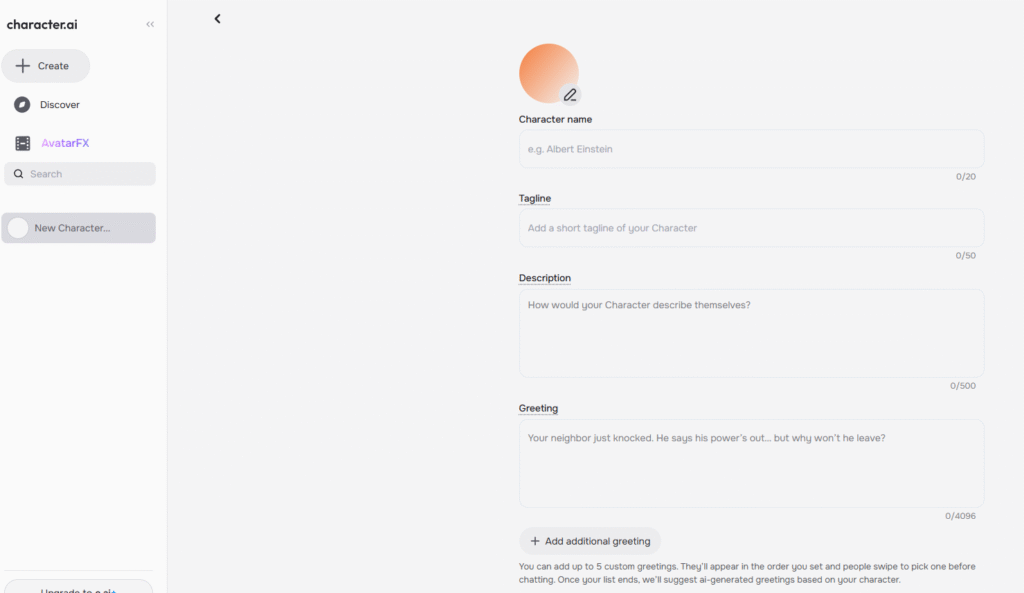Click the Discover compass icon
This screenshot has width=1024, height=593.
[22, 104]
